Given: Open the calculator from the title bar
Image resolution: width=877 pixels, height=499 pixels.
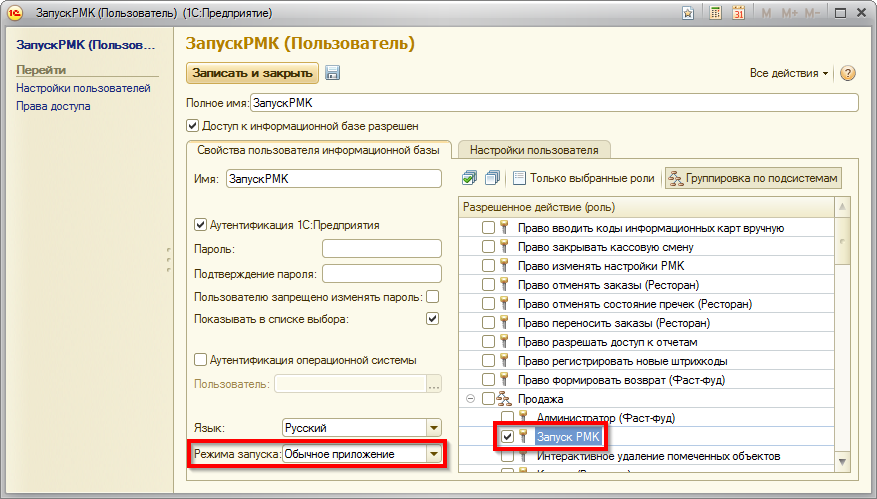Looking at the screenshot, I should click(716, 14).
